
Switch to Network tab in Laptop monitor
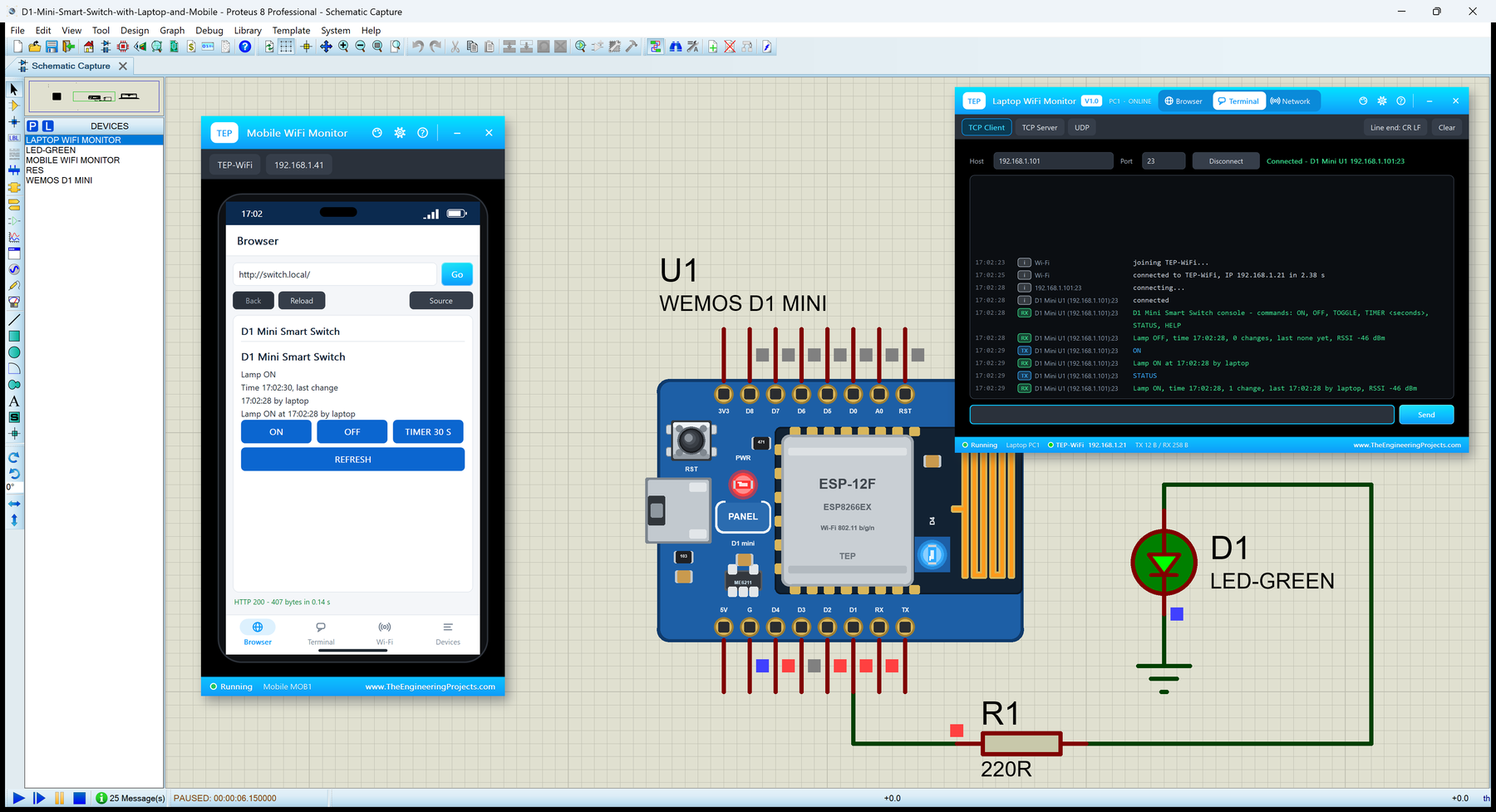click(x=1290, y=101)
